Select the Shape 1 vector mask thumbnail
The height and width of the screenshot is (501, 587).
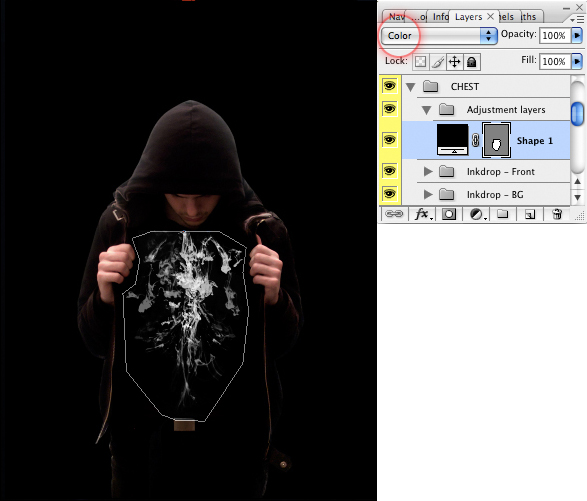496,140
